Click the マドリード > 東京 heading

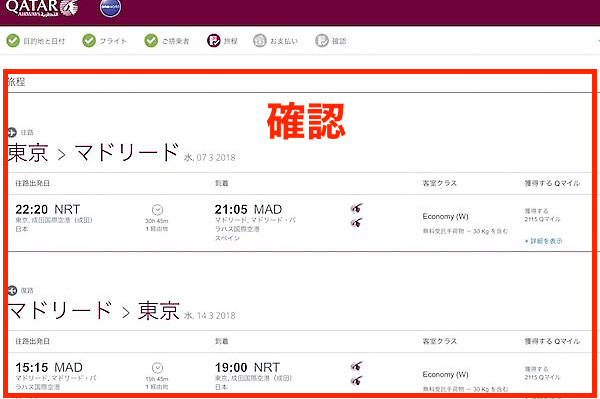94,310
